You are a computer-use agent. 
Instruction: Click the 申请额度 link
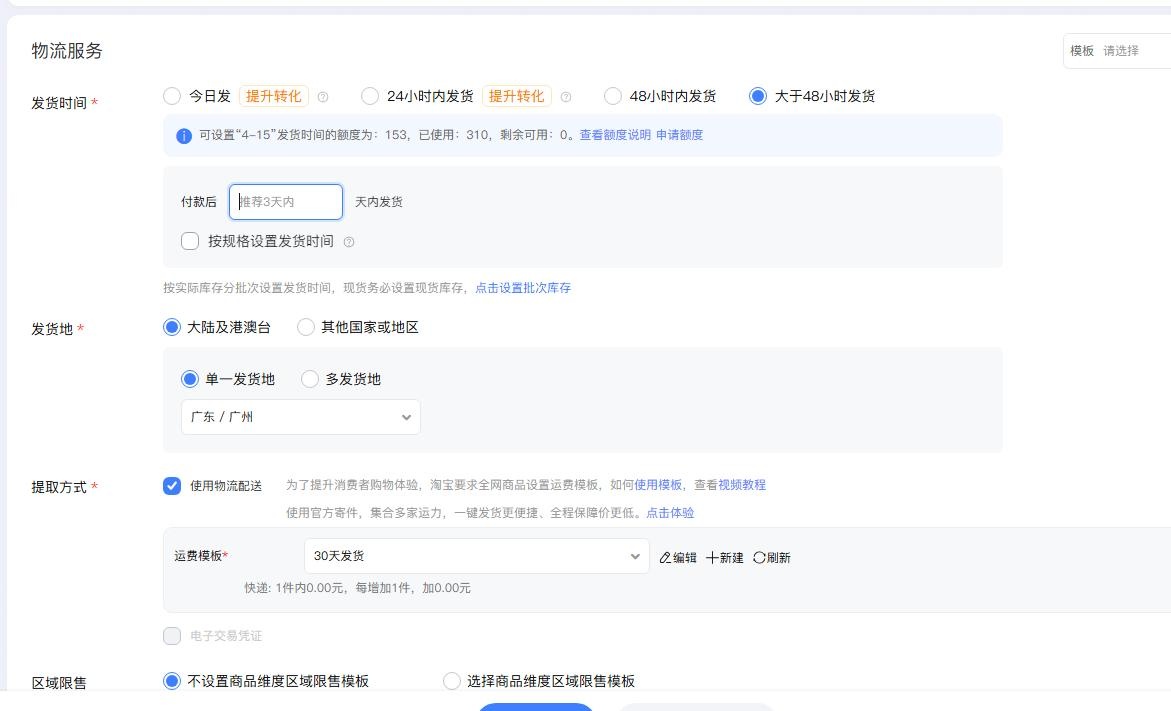click(679, 135)
